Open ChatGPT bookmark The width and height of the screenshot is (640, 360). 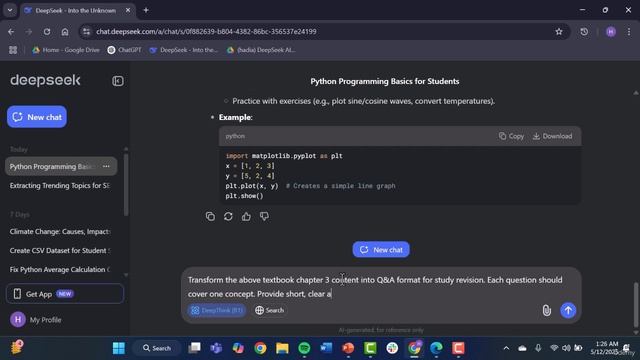[124, 50]
